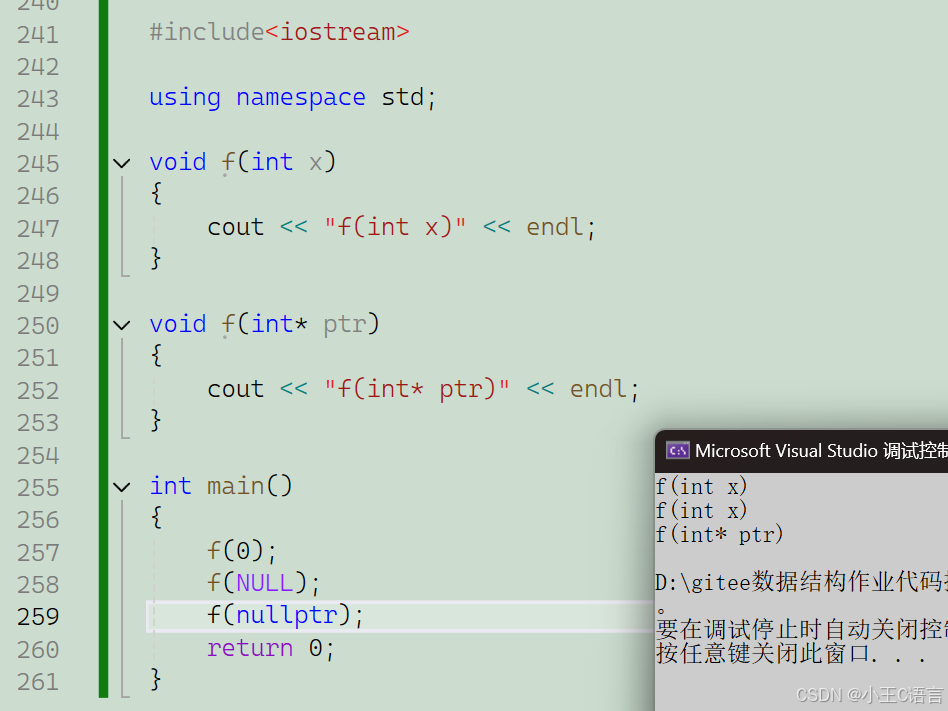The height and width of the screenshot is (711, 948).
Task: Select line number 261 in the gutter
Action: pyautogui.click(x=38, y=682)
